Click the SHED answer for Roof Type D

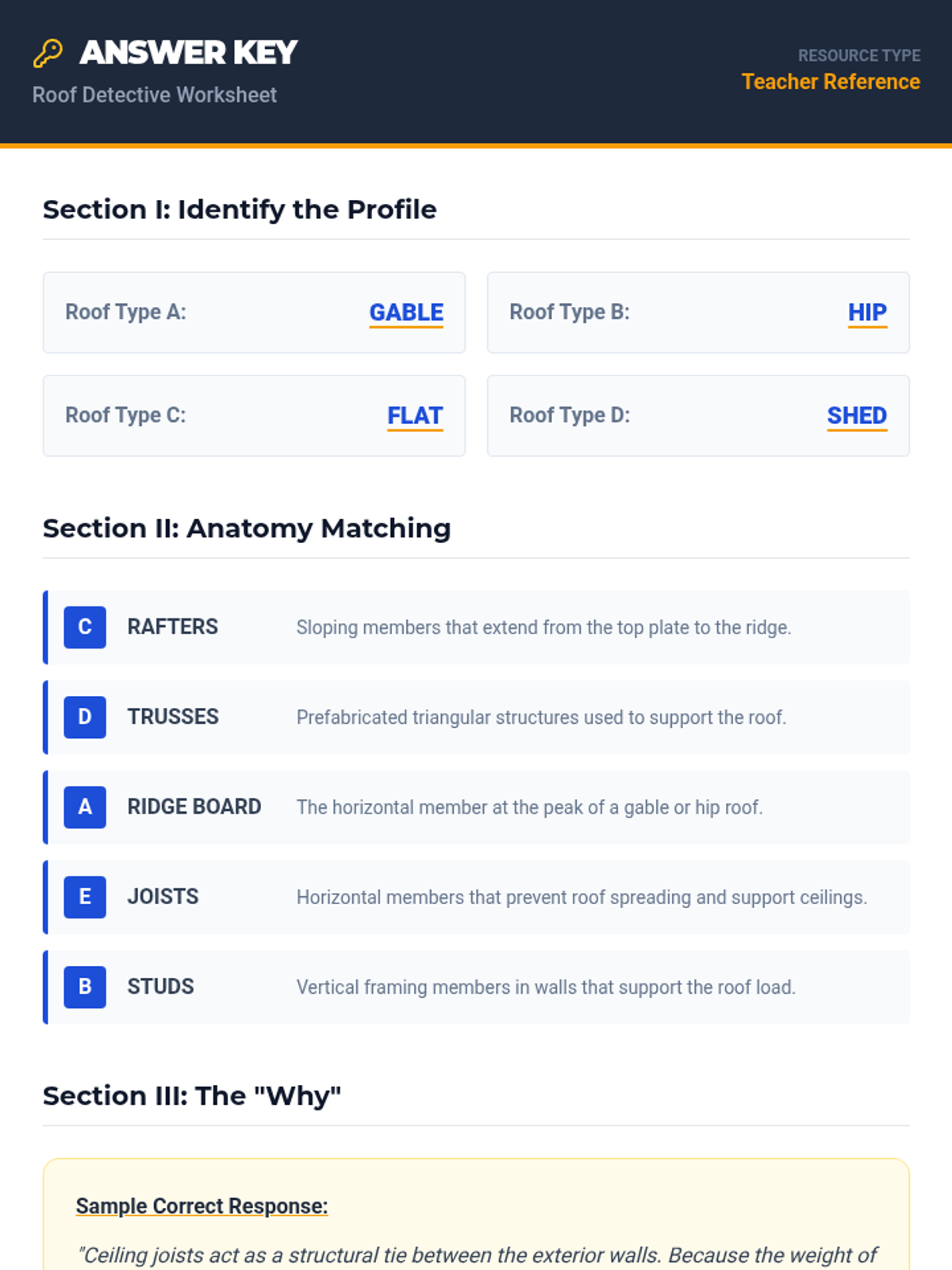pos(857,416)
